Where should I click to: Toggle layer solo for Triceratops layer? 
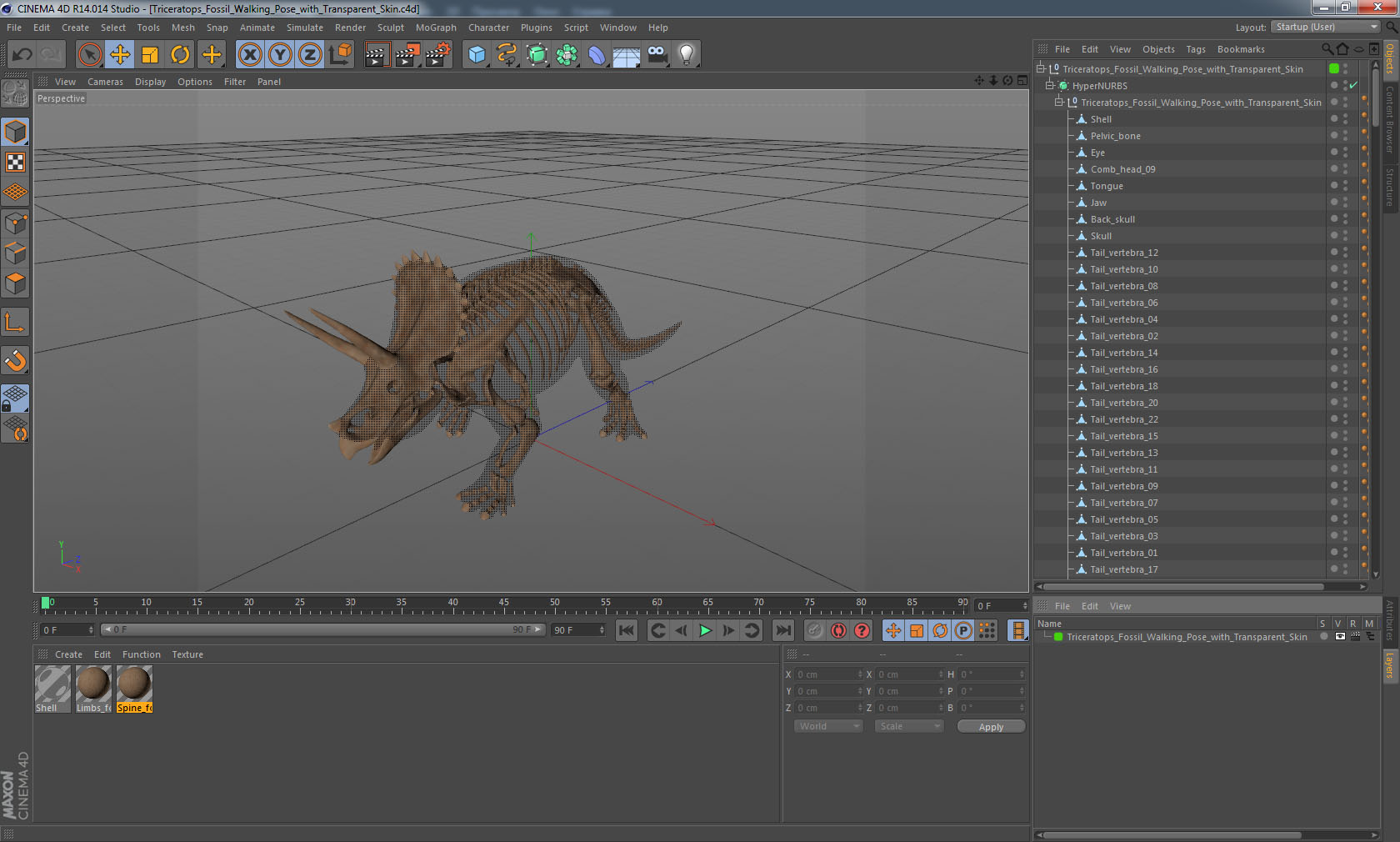click(x=1323, y=637)
